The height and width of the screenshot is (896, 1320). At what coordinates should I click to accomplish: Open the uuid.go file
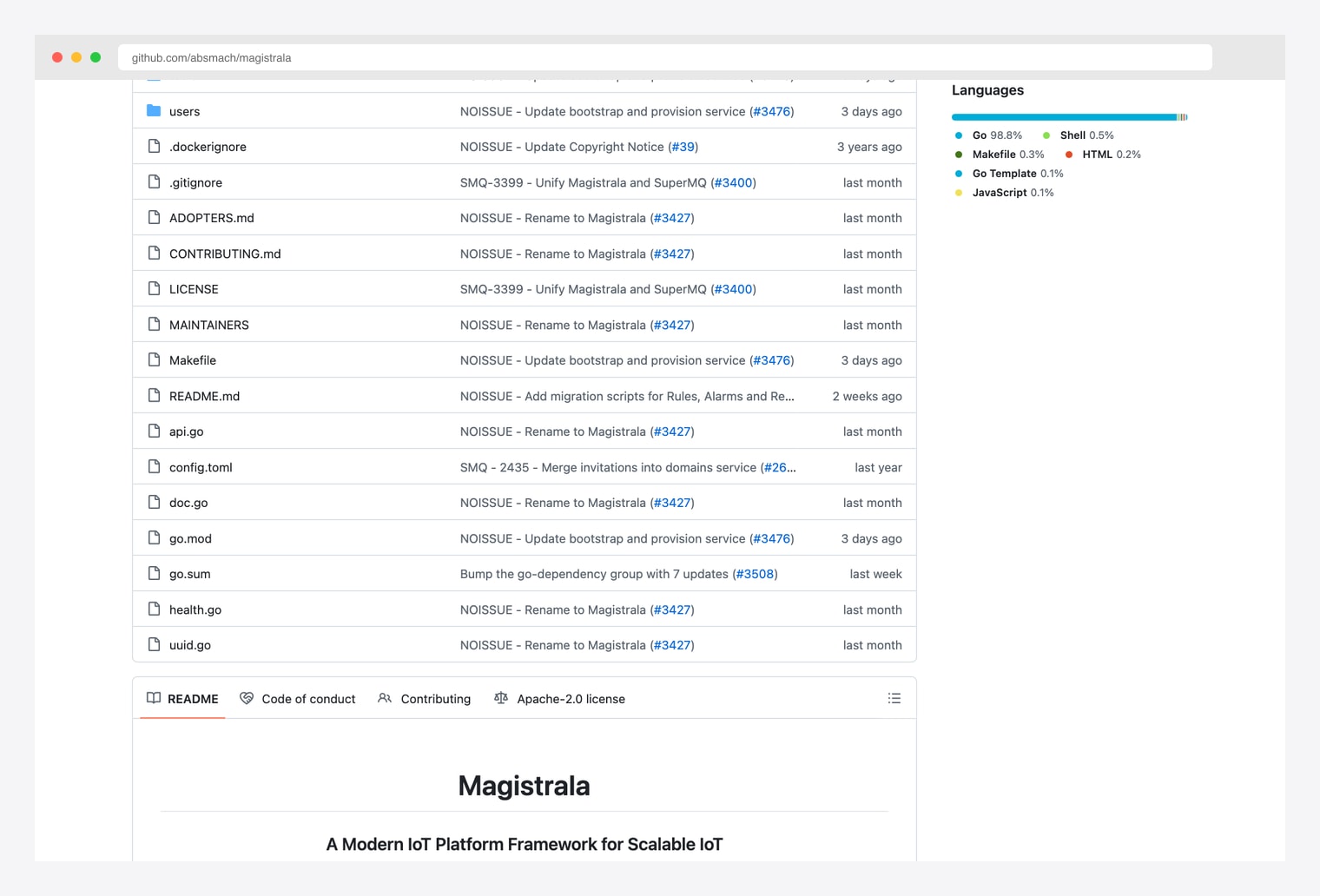pos(190,645)
